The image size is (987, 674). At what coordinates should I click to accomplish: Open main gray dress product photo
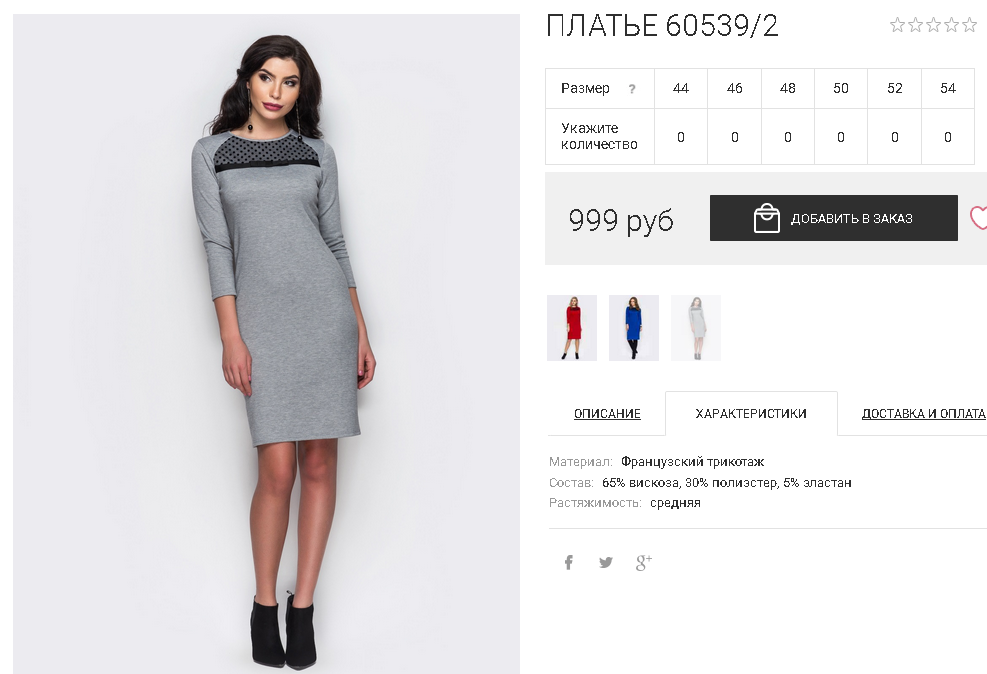point(266,344)
